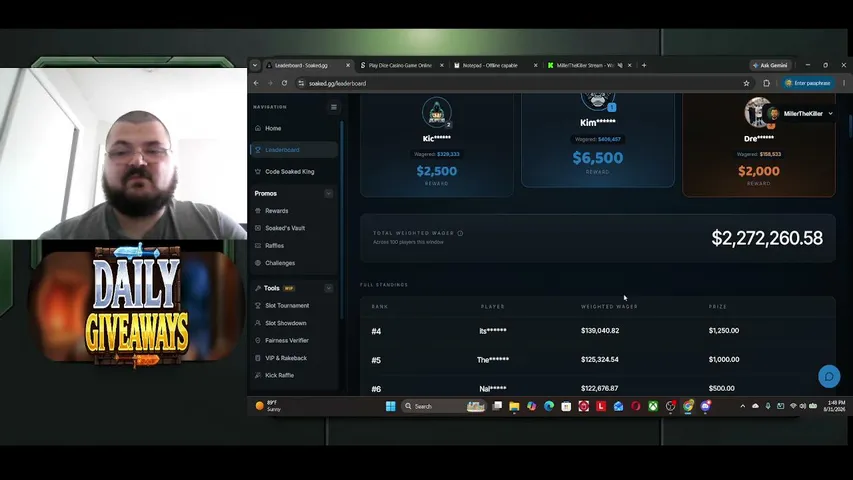853x480 pixels.
Task: Open Microsoft Edge from the taskbar
Action: pyautogui.click(x=549, y=407)
